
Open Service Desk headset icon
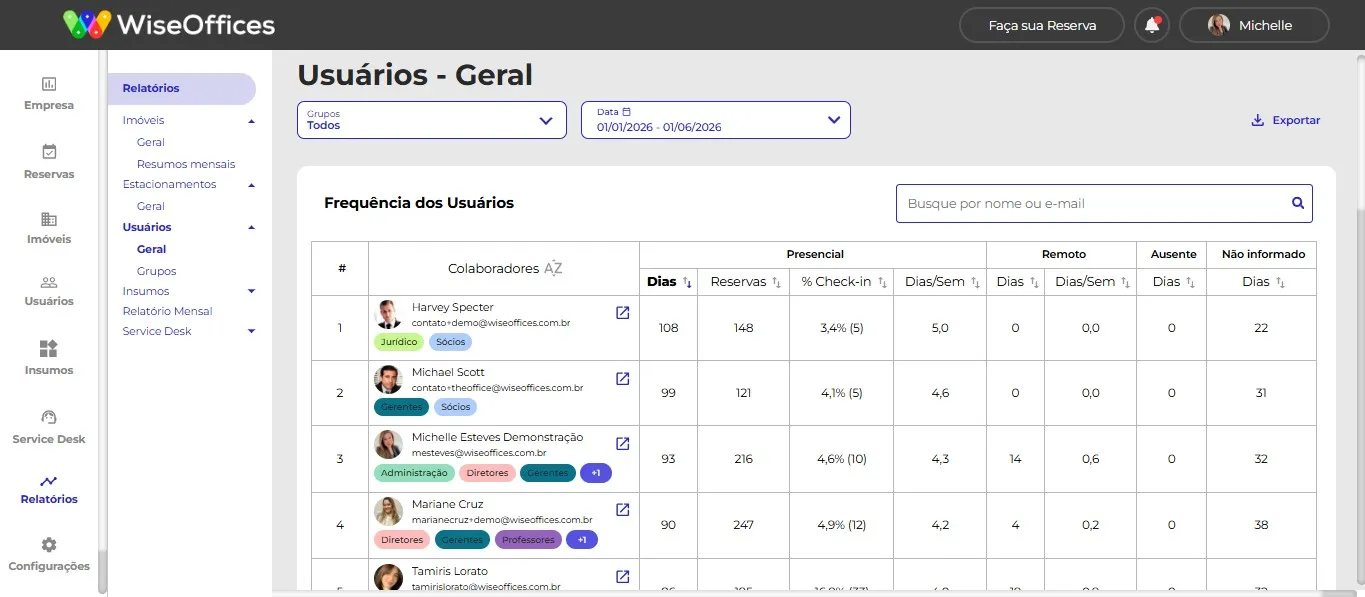49,417
